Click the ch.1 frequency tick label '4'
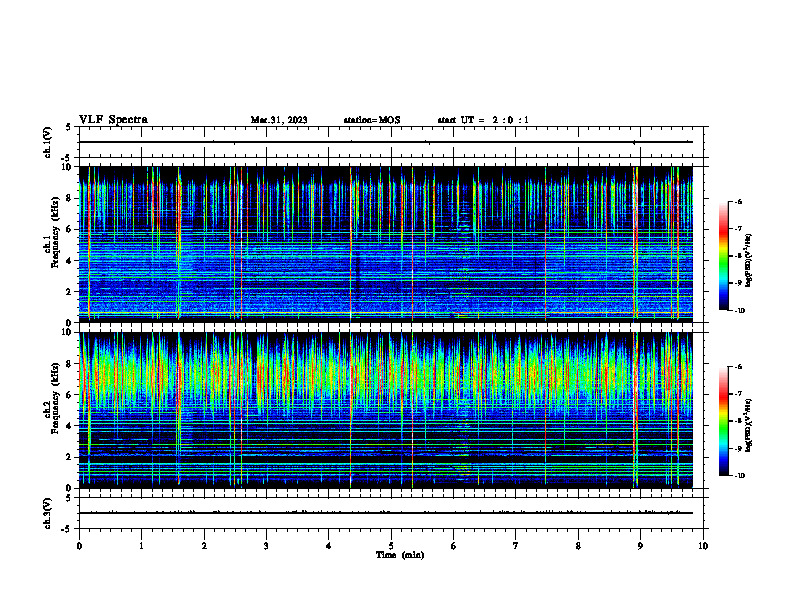 tap(70, 261)
